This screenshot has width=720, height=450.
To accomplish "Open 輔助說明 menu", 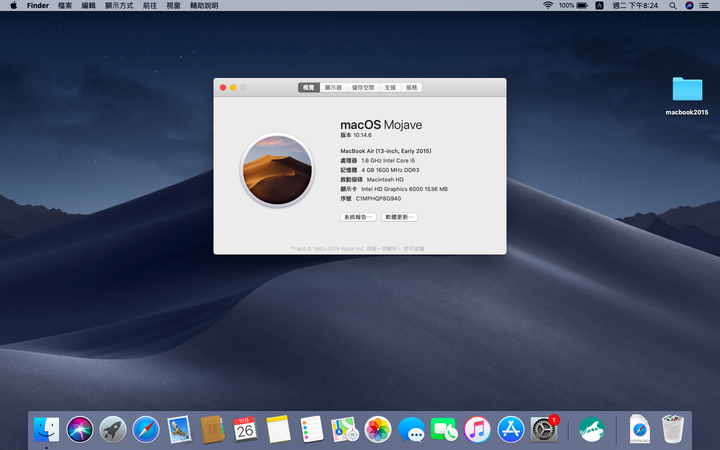I will pos(204,6).
